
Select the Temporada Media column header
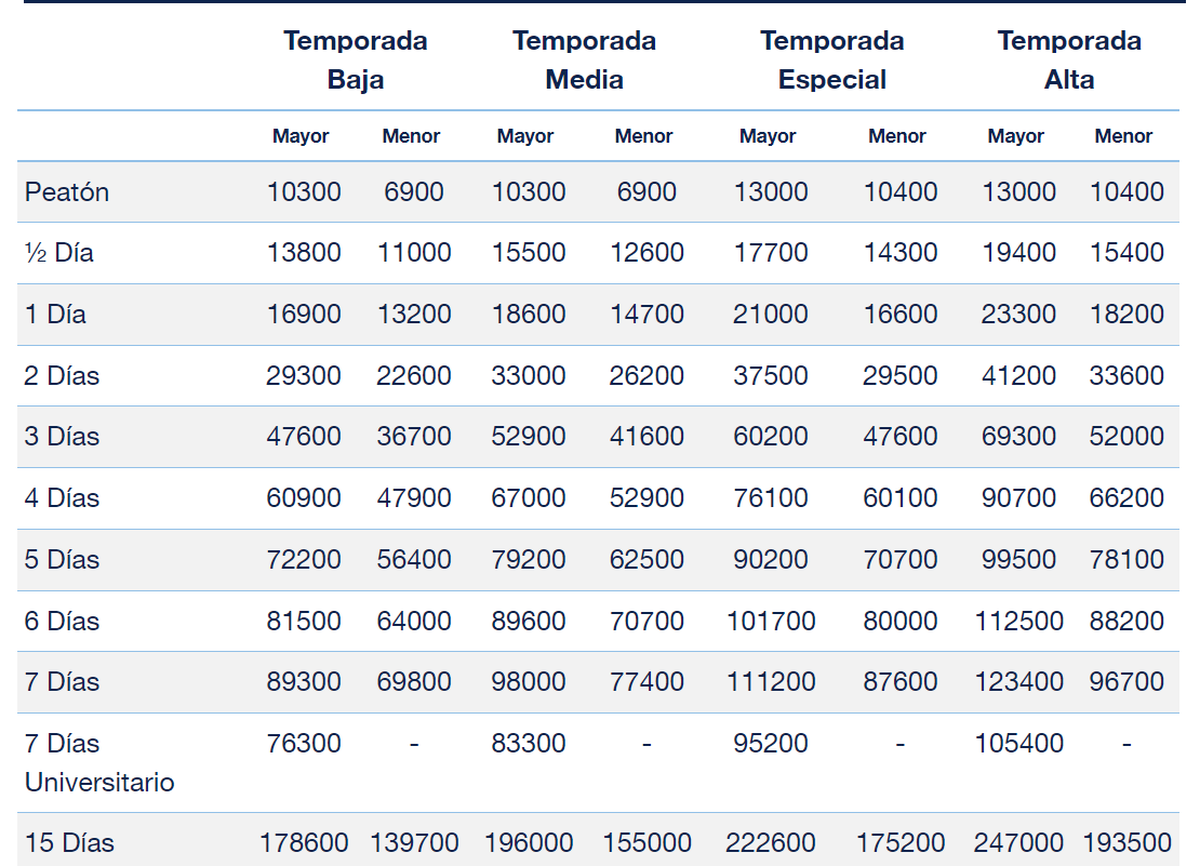click(x=584, y=60)
